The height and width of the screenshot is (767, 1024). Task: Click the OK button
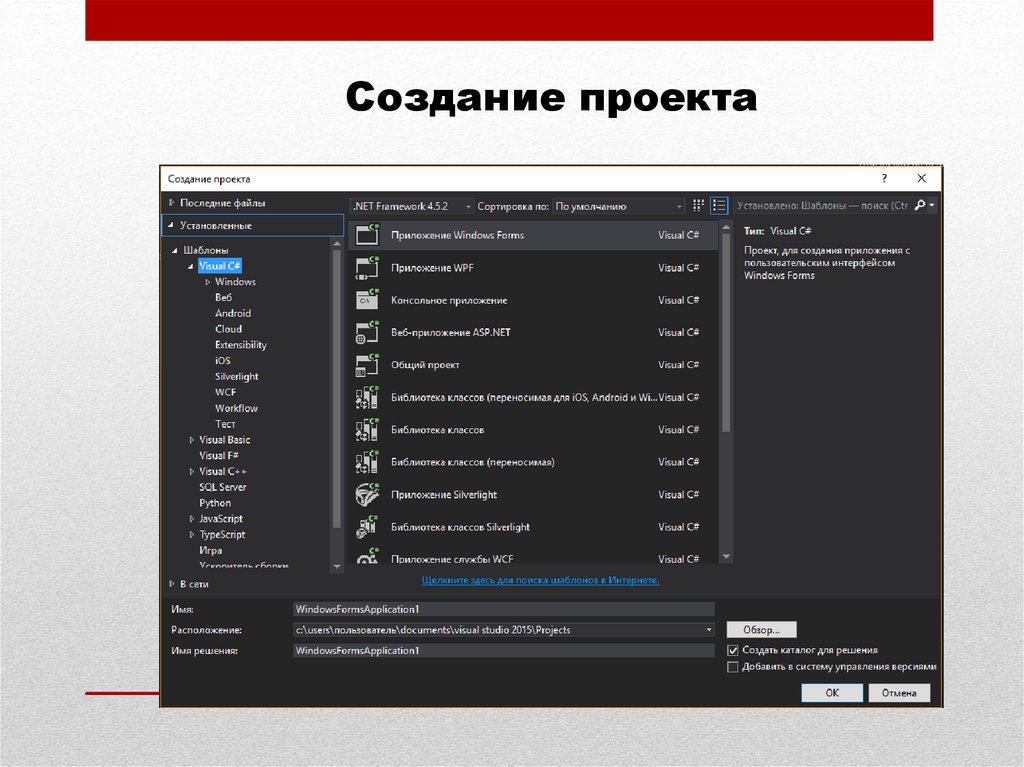(832, 693)
